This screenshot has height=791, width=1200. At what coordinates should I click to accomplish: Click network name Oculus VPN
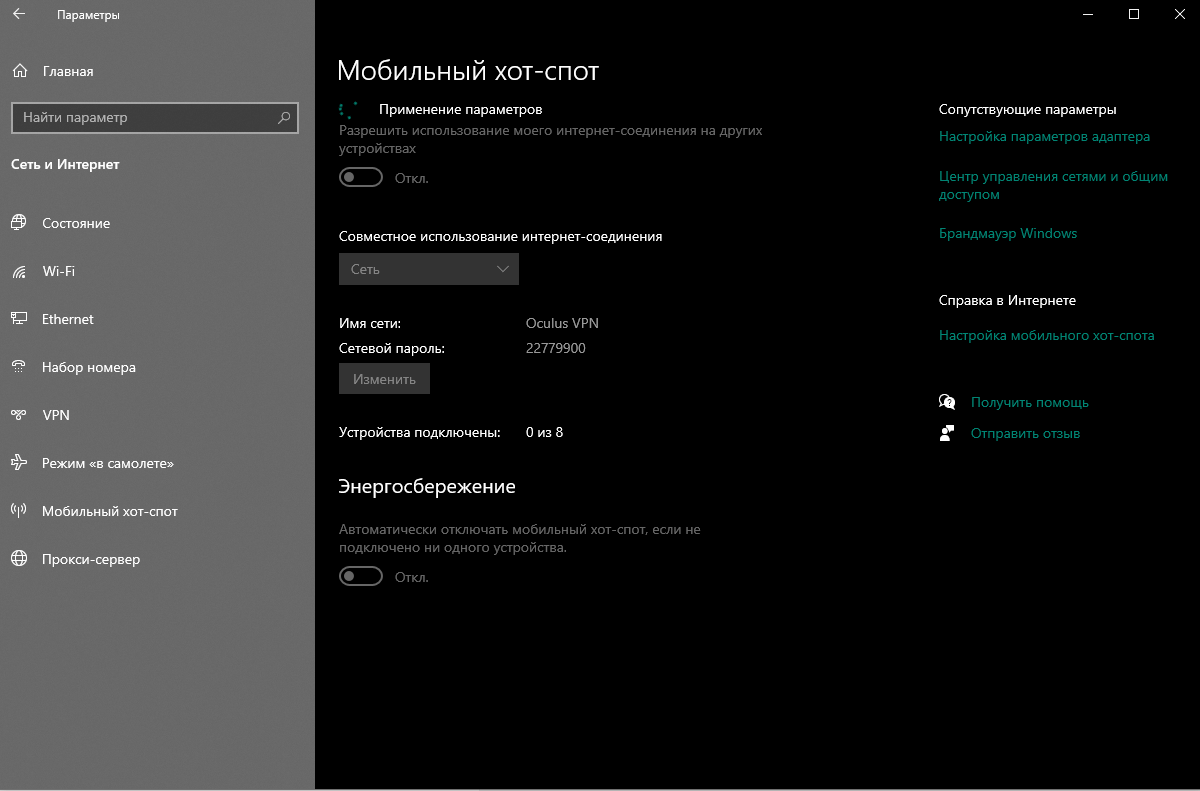562,323
